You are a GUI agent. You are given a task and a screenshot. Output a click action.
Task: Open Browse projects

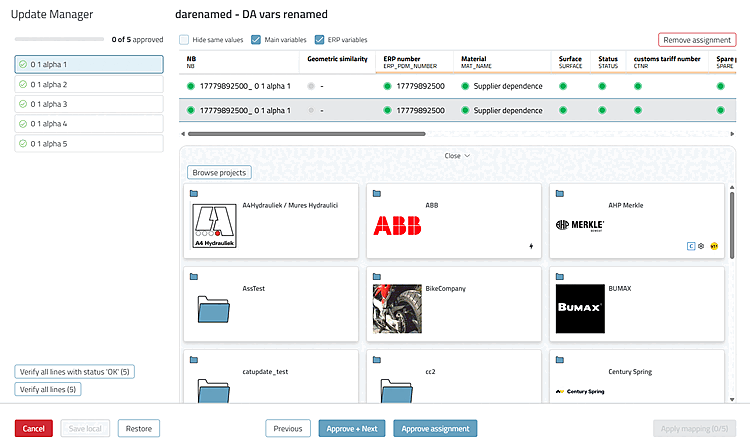tap(219, 173)
